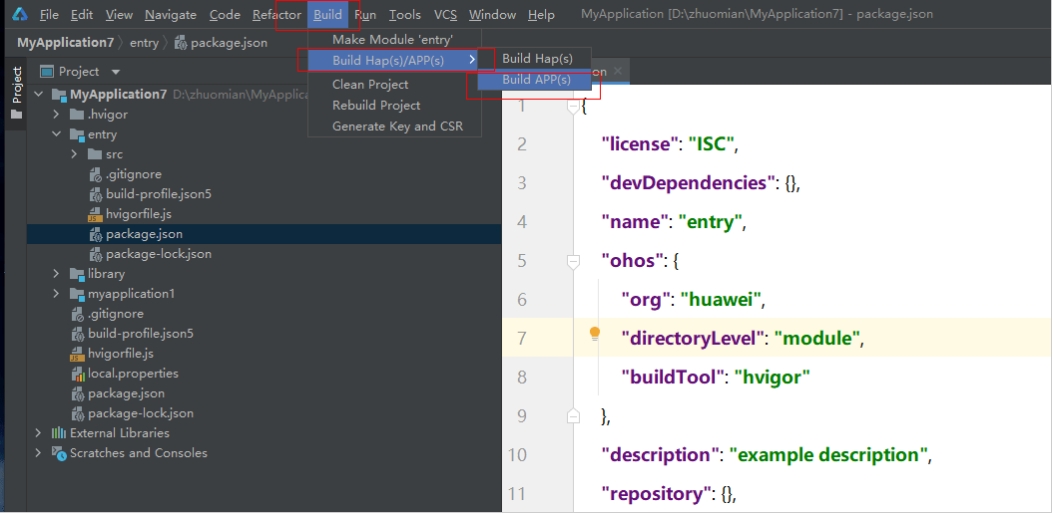Select Build APP(s) from the submenu

tap(536, 80)
